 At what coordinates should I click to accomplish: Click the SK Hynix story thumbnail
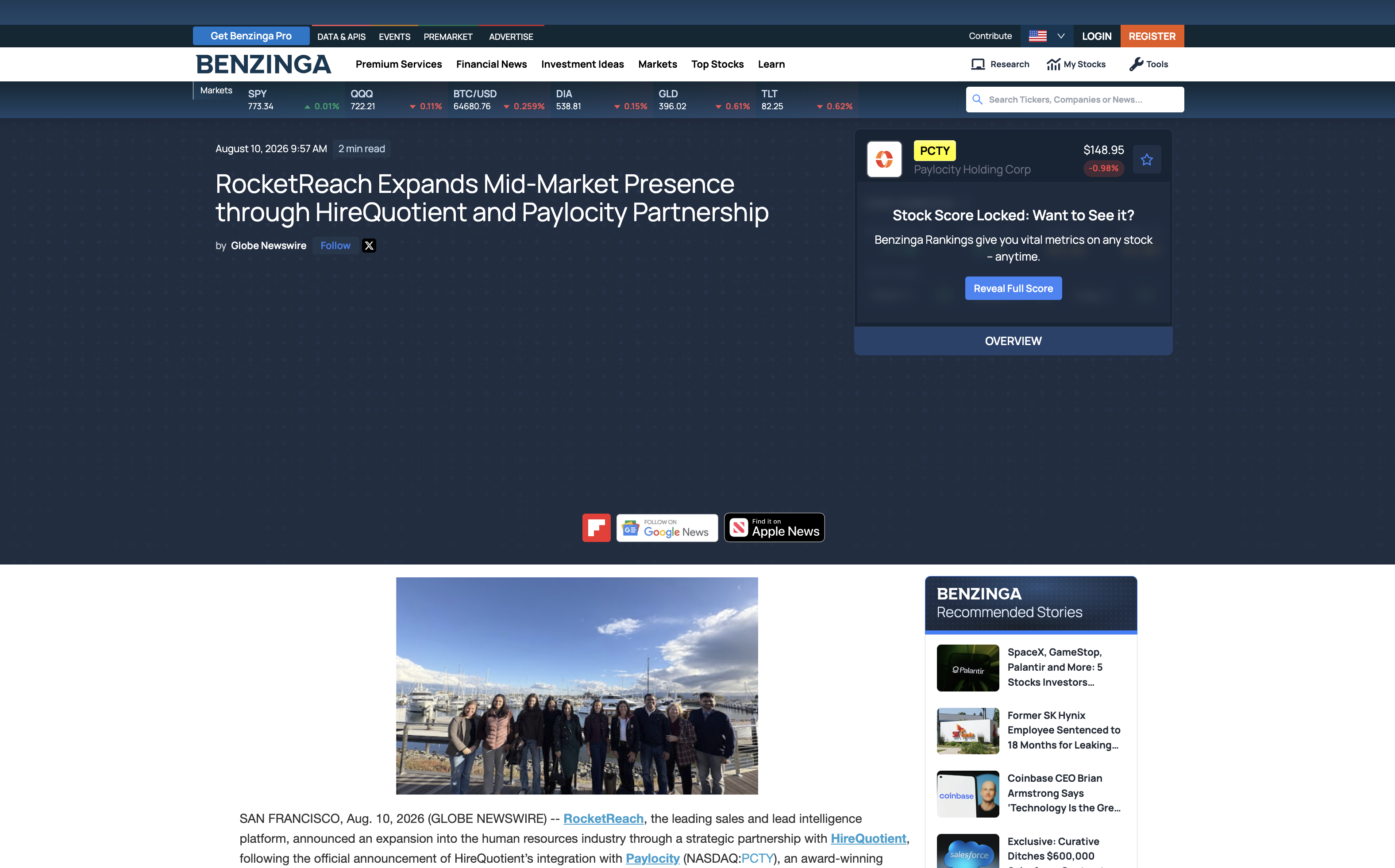pos(968,731)
